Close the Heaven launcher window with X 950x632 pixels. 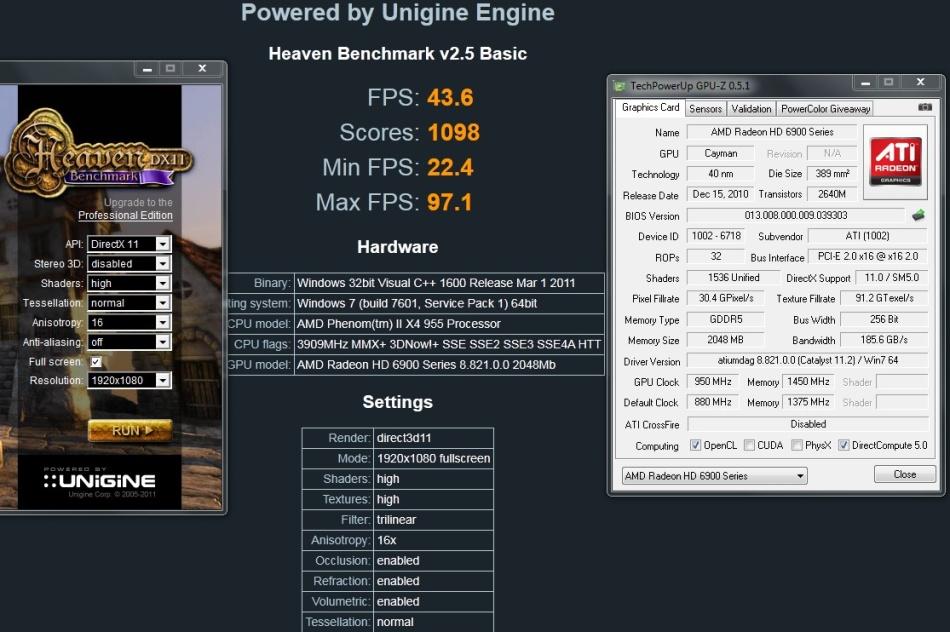202,69
